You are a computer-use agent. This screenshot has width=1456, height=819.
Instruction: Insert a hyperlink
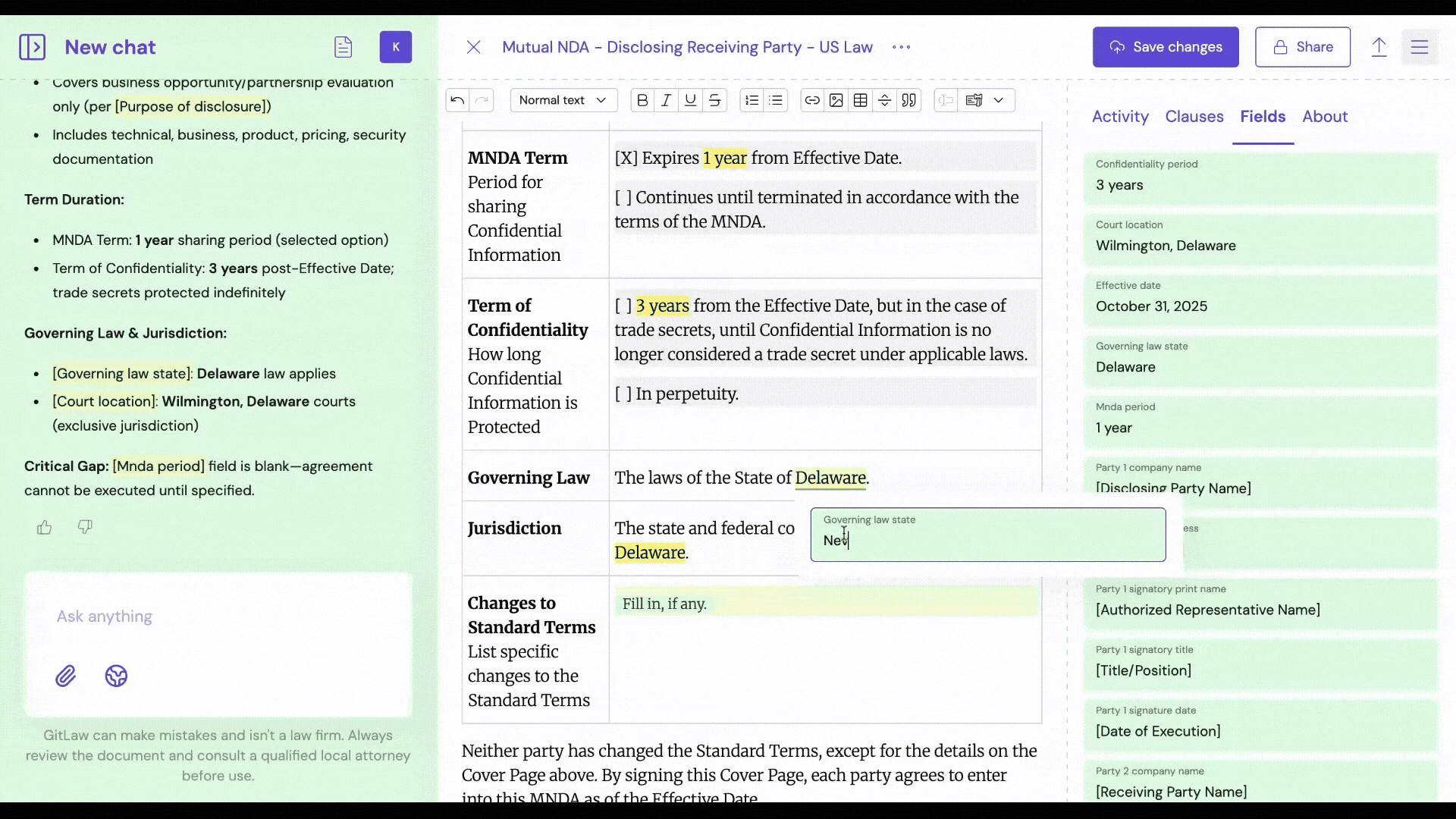tap(812, 100)
